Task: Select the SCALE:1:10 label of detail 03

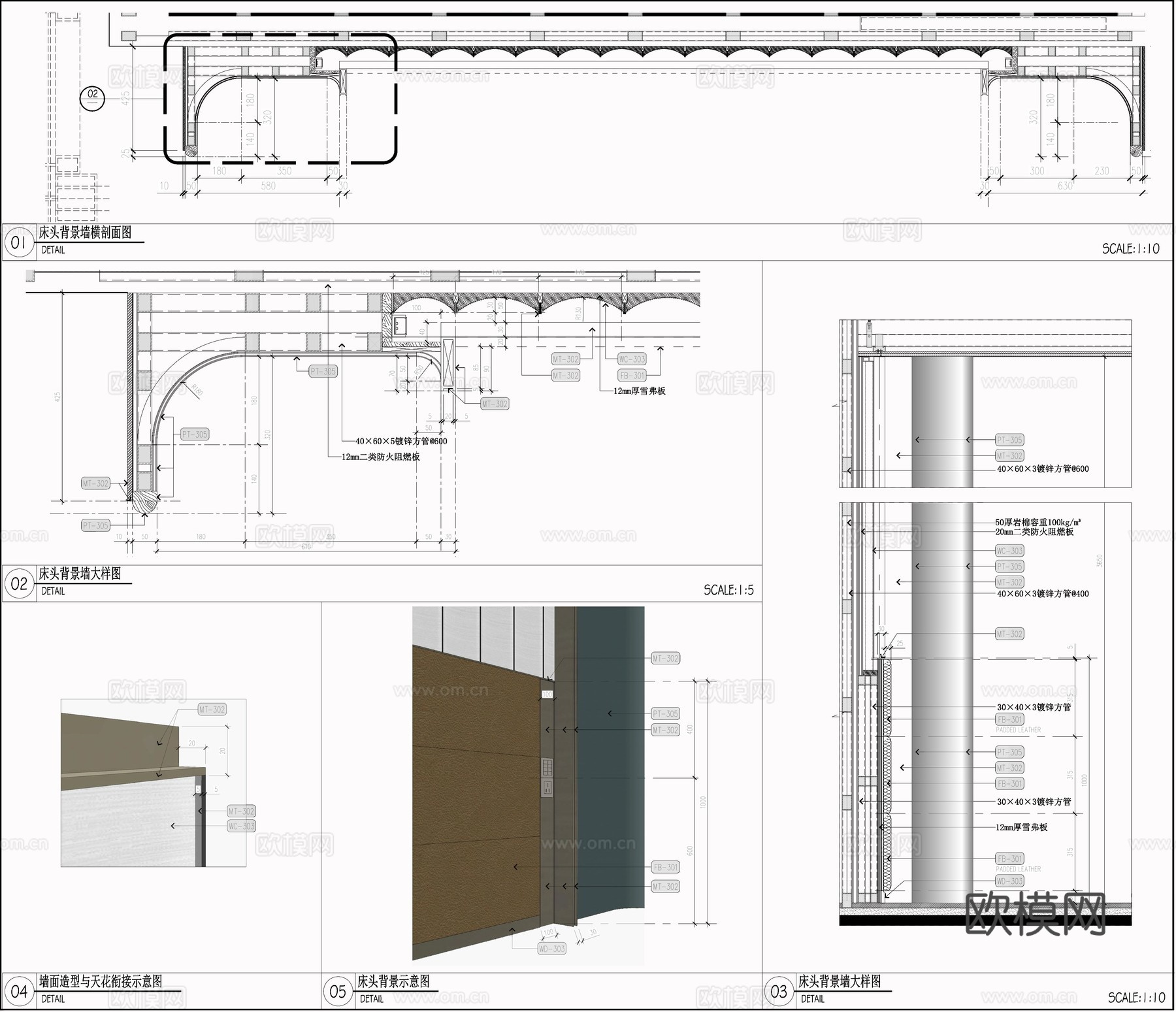Action: coord(1136,998)
